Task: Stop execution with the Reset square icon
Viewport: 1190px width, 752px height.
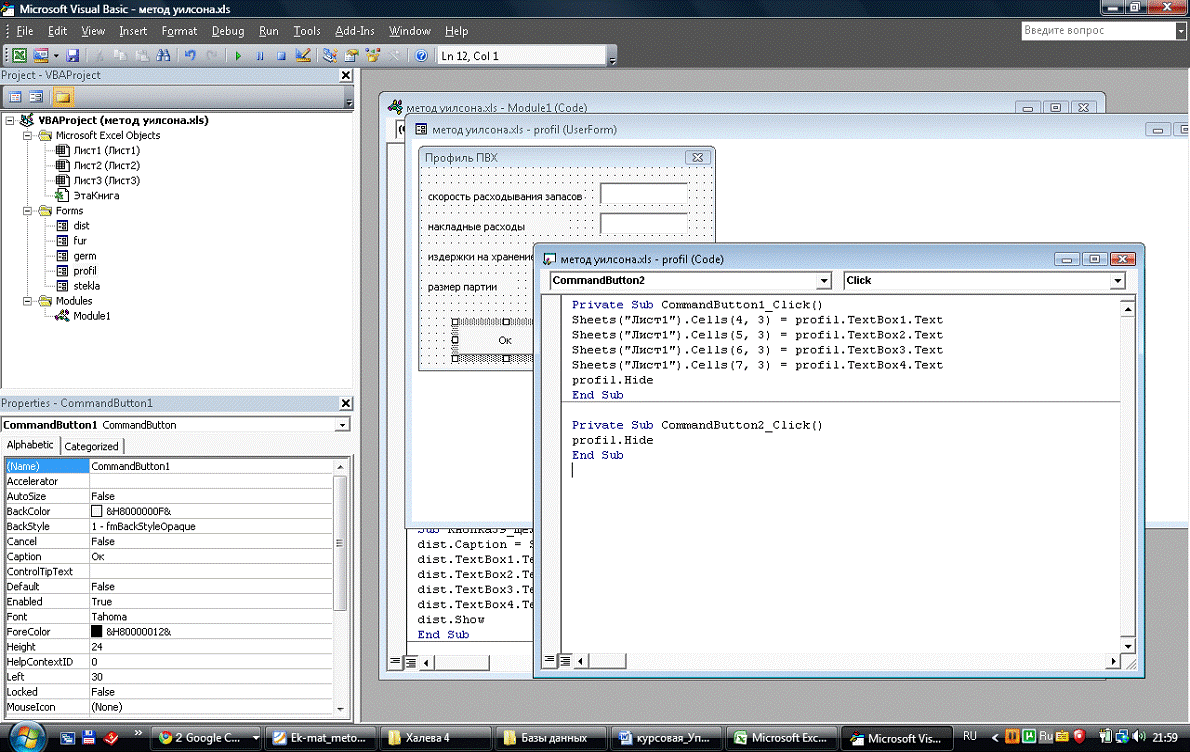Action: (x=281, y=56)
